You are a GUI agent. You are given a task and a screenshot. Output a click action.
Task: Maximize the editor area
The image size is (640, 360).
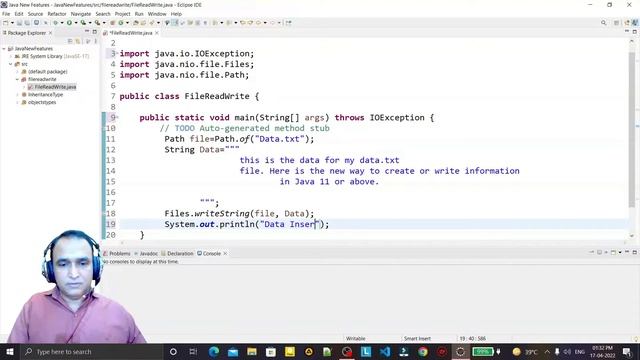(635, 31)
